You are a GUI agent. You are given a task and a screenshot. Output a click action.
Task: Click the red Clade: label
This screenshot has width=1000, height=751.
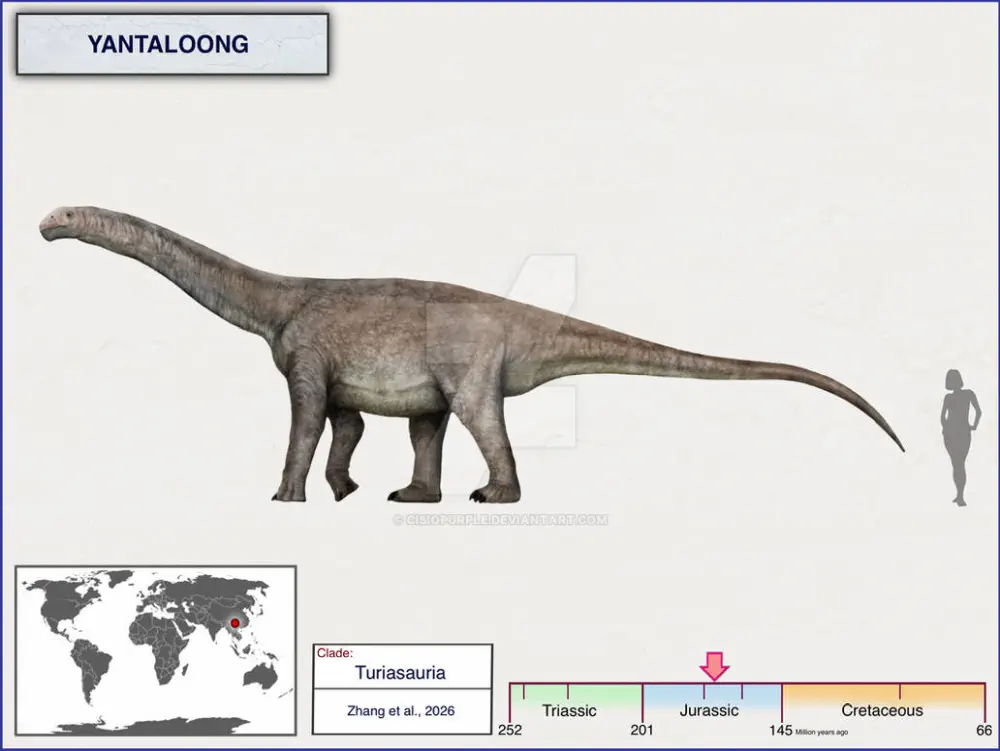click(335, 653)
